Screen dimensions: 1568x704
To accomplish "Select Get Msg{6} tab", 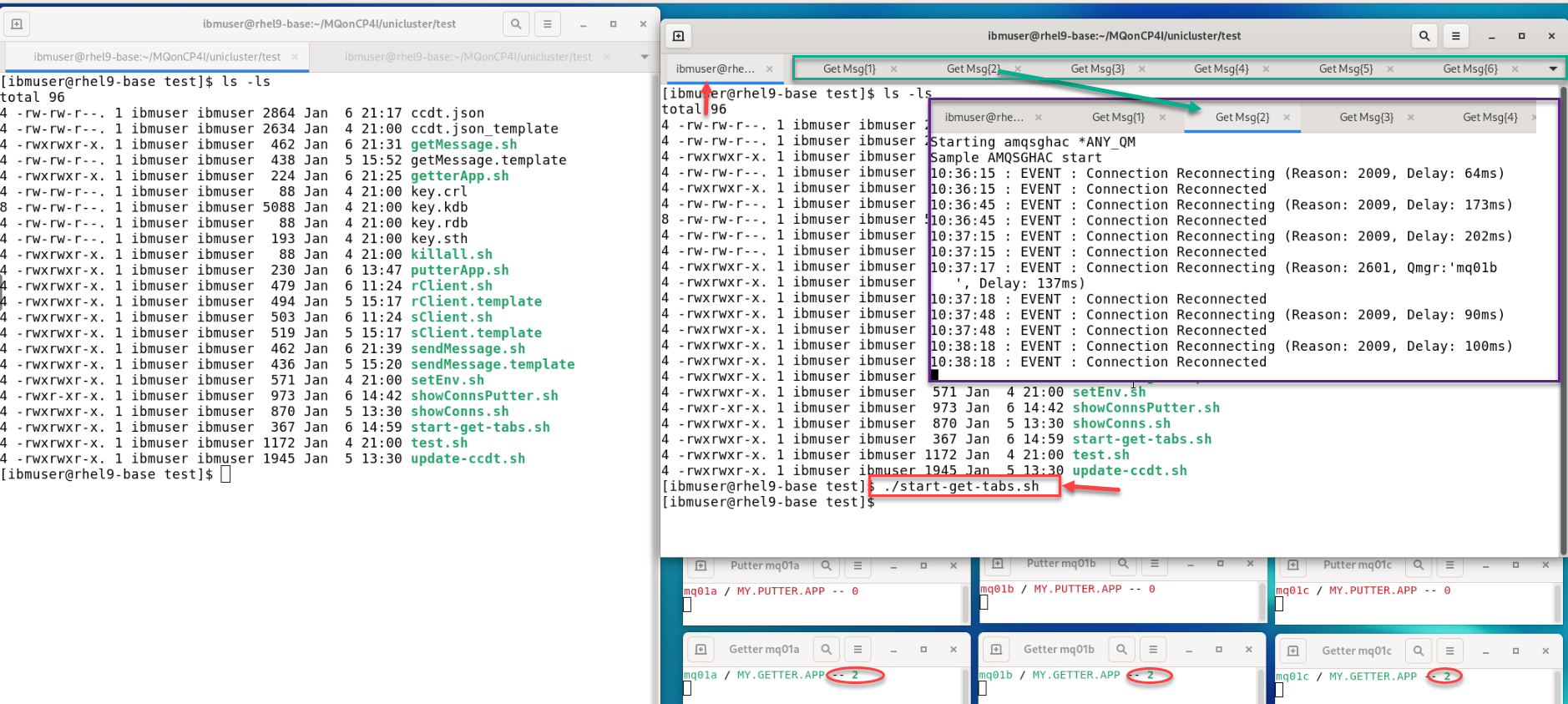I will (1469, 68).
